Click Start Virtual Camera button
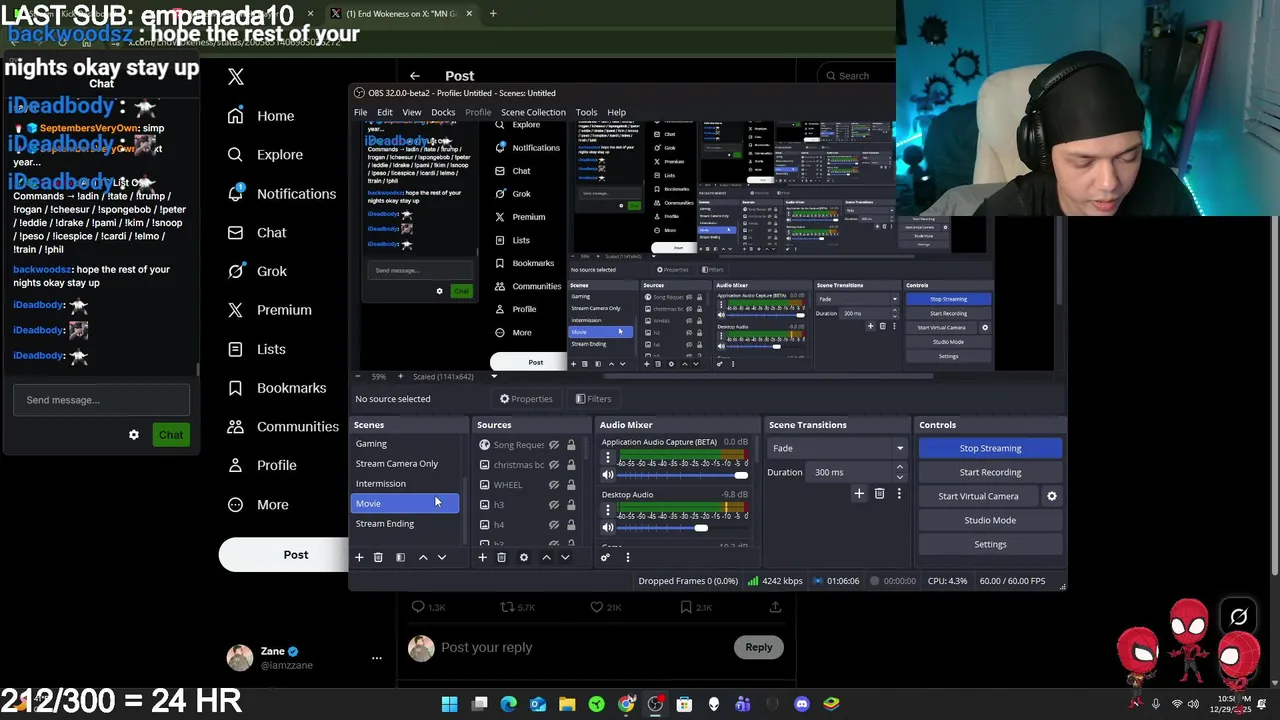The image size is (1280, 720). [978, 496]
